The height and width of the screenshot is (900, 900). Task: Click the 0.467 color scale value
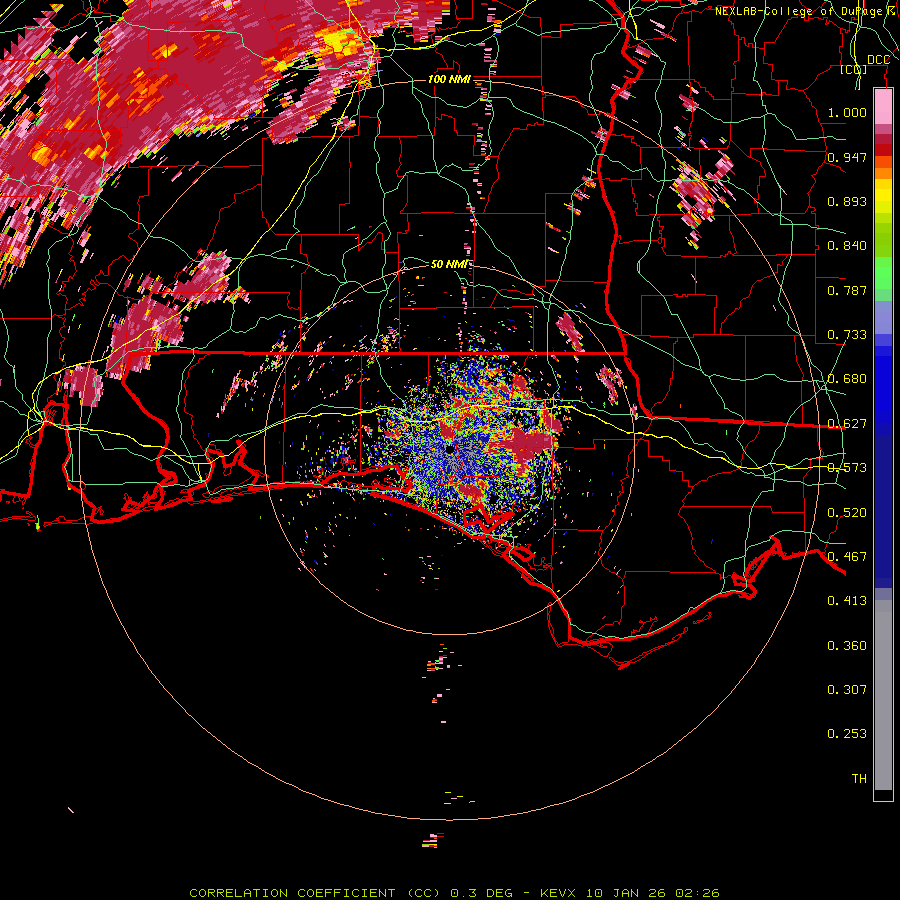tap(847, 557)
